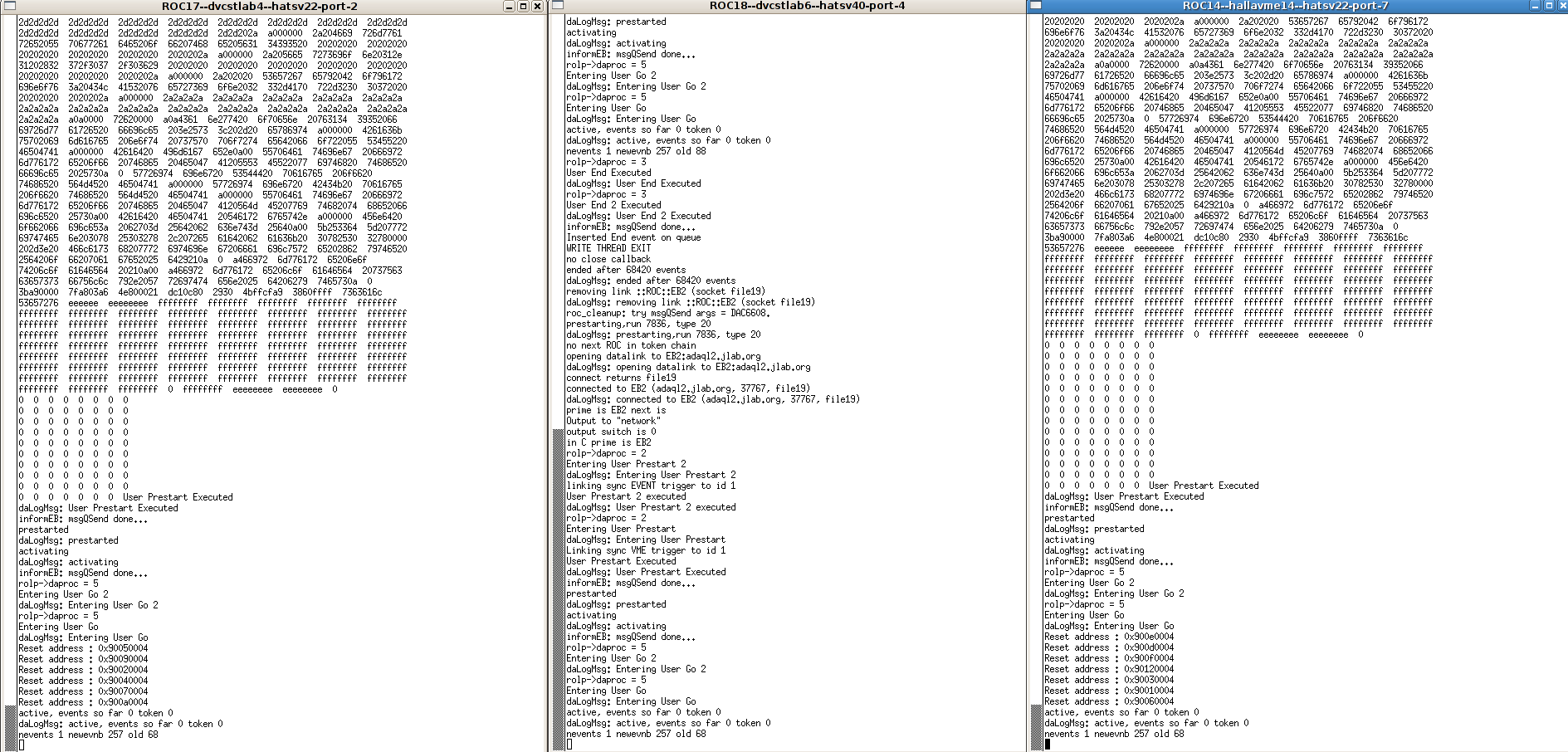
Task: Click 'Output to "network"' line in ROC18
Action: click(x=613, y=421)
